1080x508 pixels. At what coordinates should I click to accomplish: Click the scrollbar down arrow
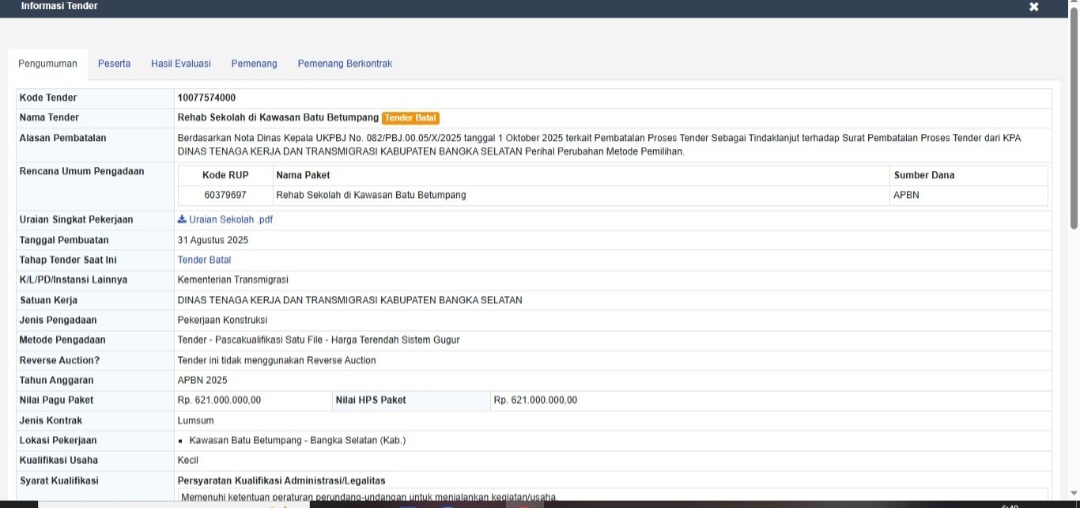click(x=1074, y=492)
